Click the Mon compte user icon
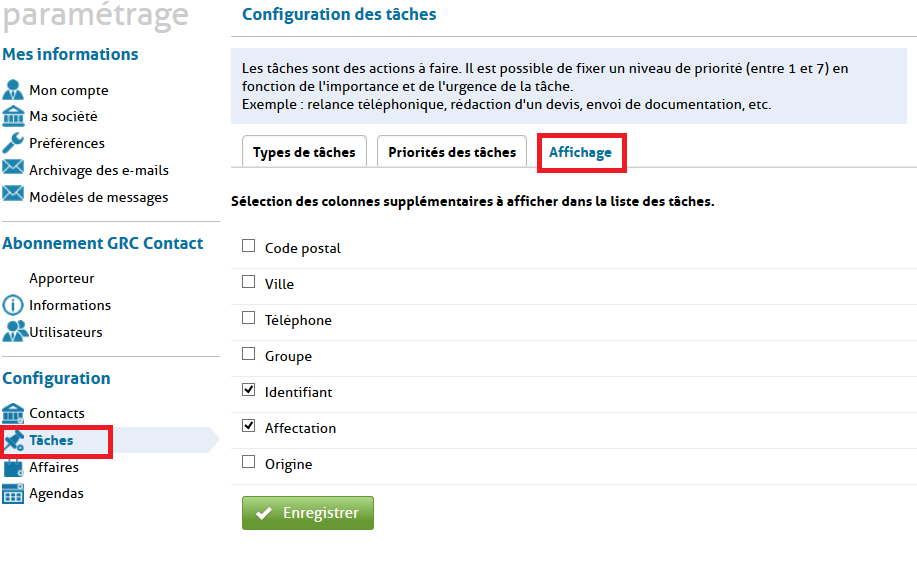917x565 pixels. pos(13,90)
